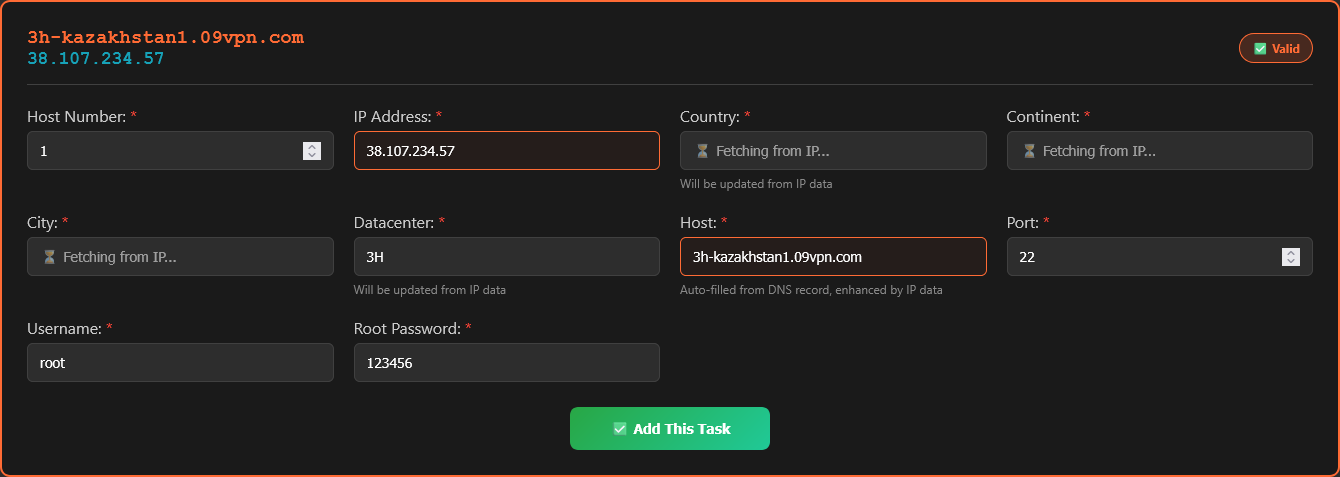Click into the Host Number field
The image size is (1340, 477).
coord(160,151)
